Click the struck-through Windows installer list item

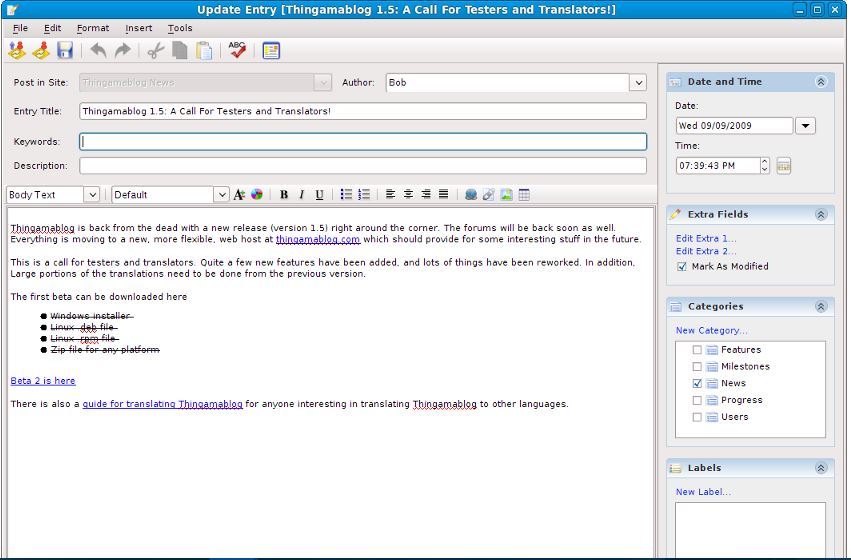[91, 316]
